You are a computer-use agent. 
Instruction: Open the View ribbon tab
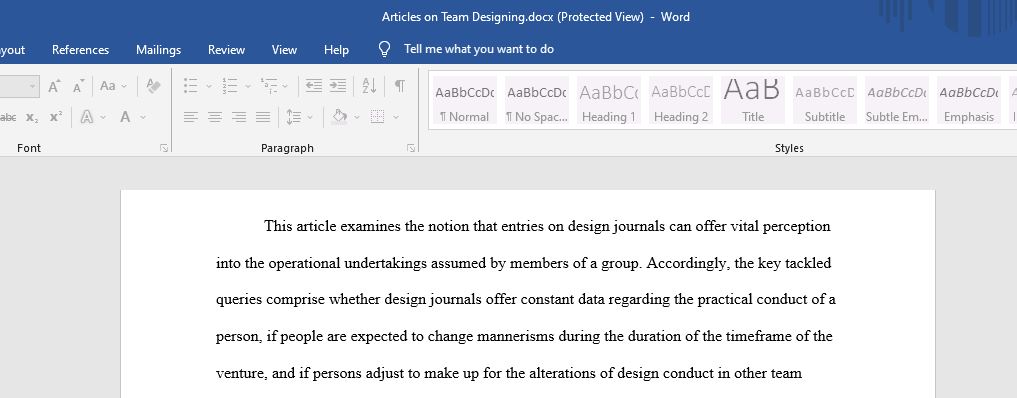point(284,50)
